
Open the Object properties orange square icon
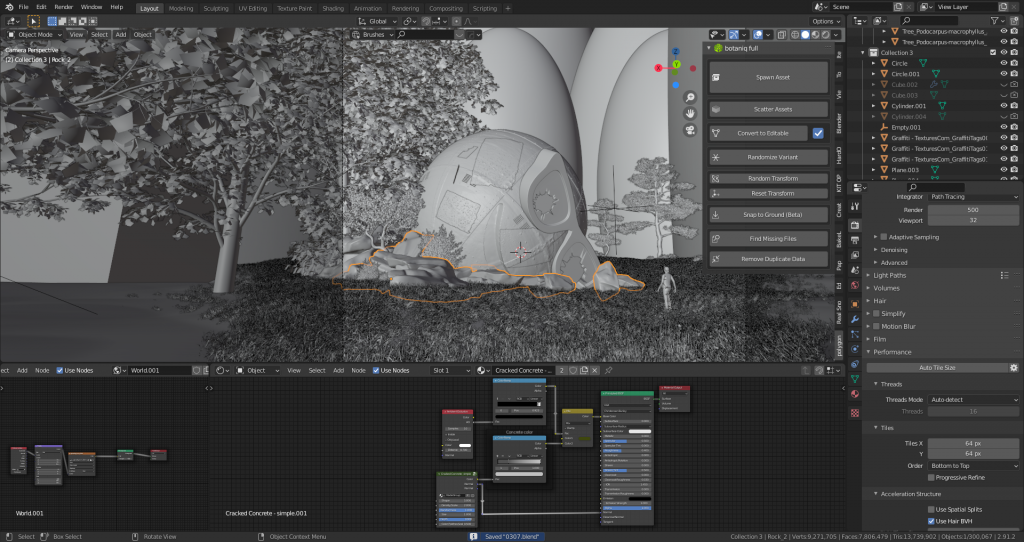(x=855, y=304)
